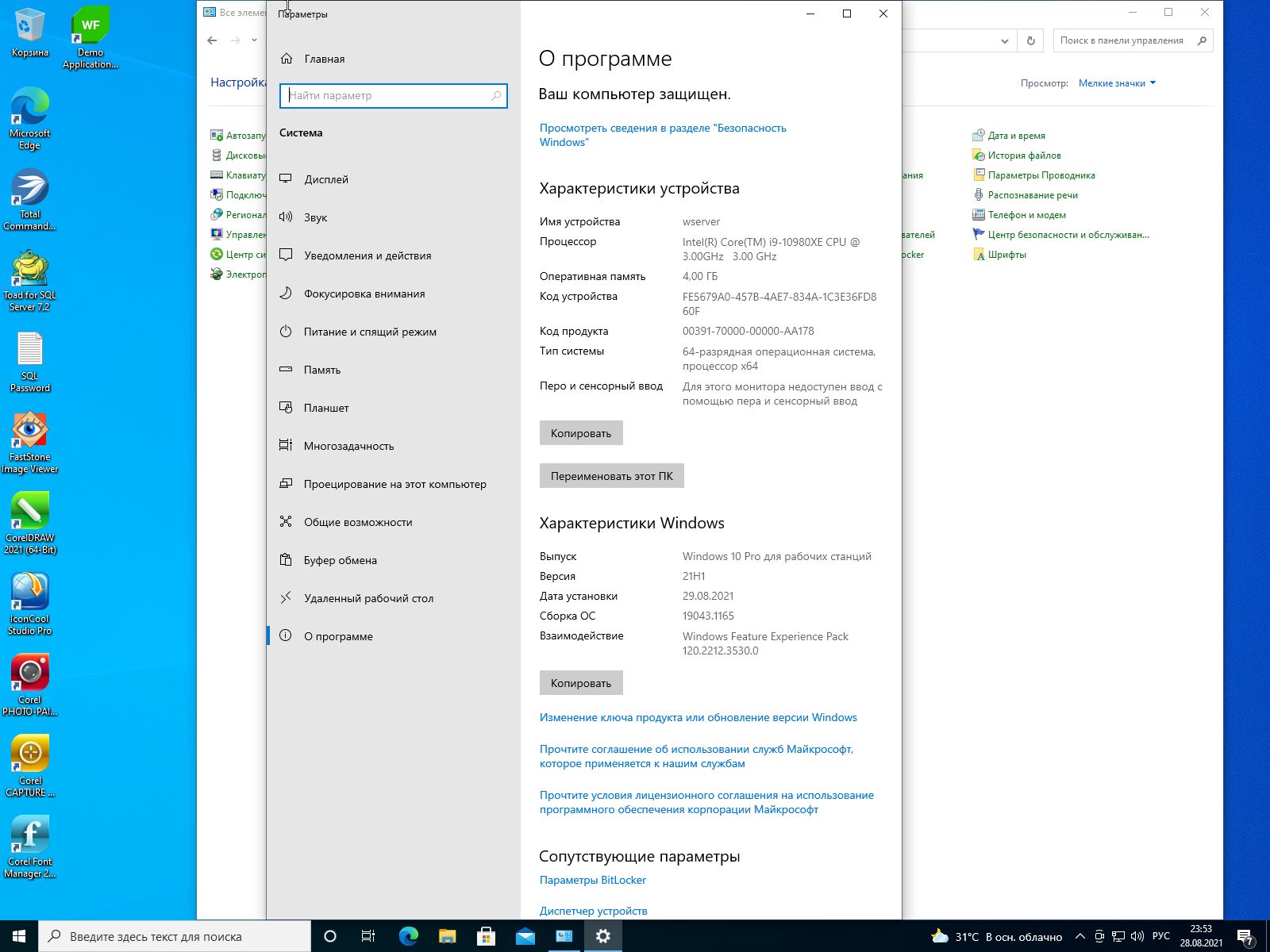The image size is (1270, 952).
Task: Click the Control Panel search box
Action: (1133, 40)
